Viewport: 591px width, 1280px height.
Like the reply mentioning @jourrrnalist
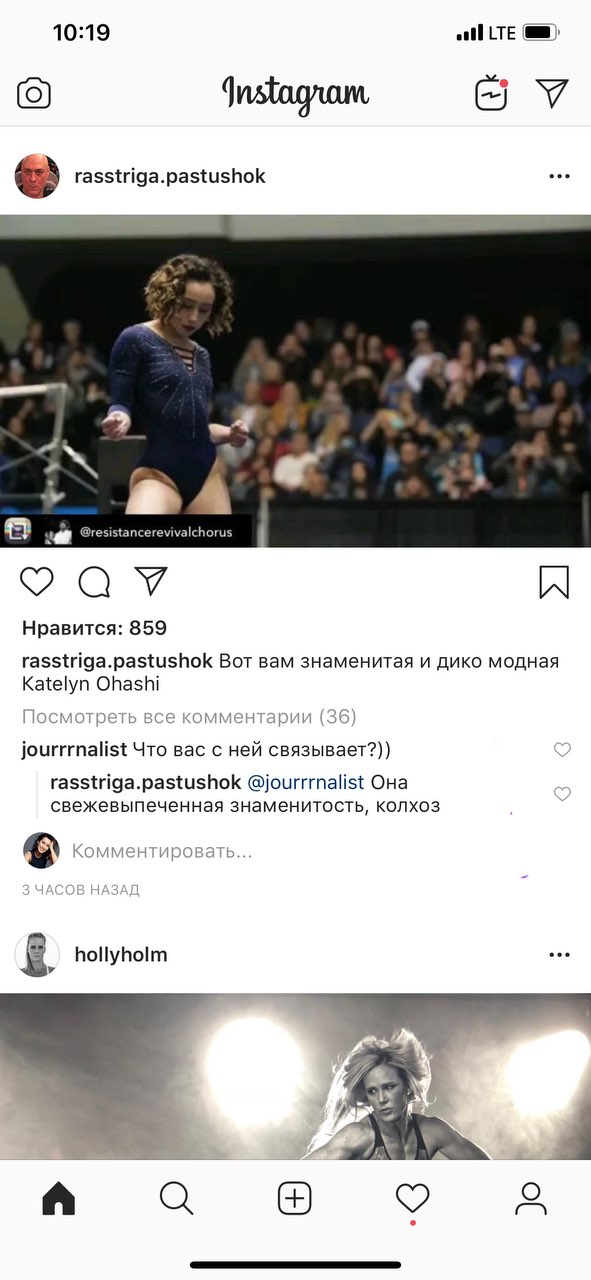(x=562, y=794)
